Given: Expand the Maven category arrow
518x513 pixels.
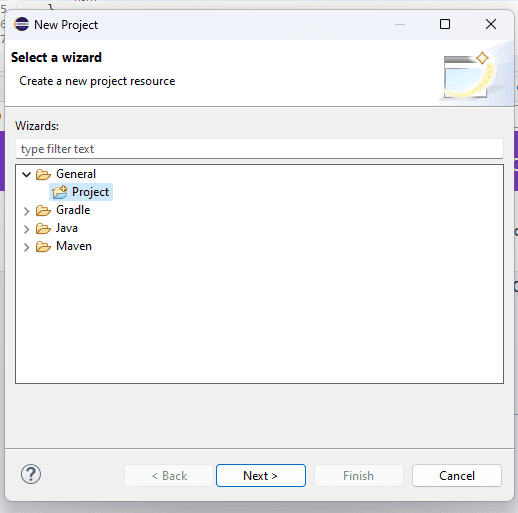Looking at the screenshot, I should pyautogui.click(x=27, y=247).
